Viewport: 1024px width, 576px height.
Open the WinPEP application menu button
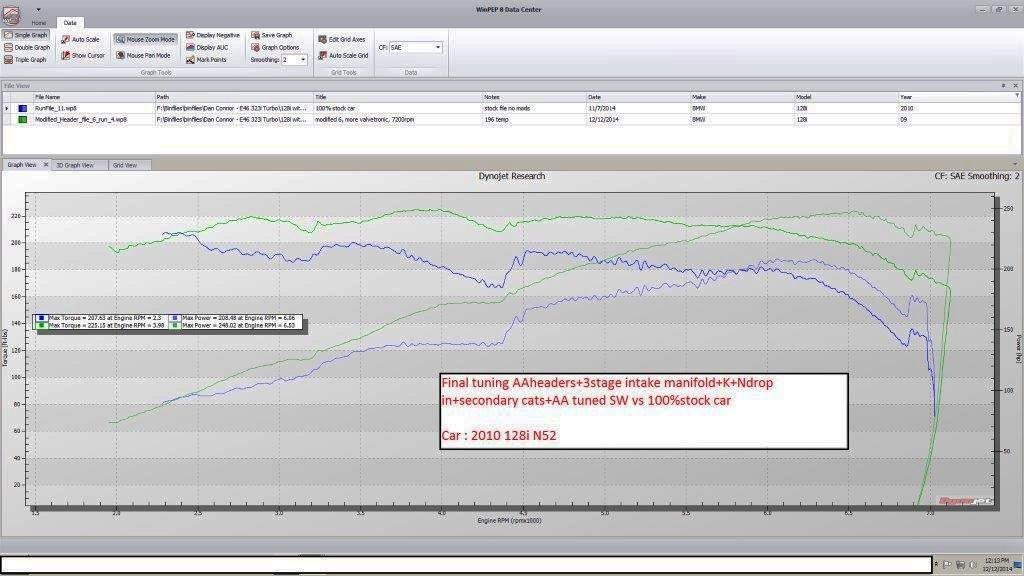tap(11, 15)
